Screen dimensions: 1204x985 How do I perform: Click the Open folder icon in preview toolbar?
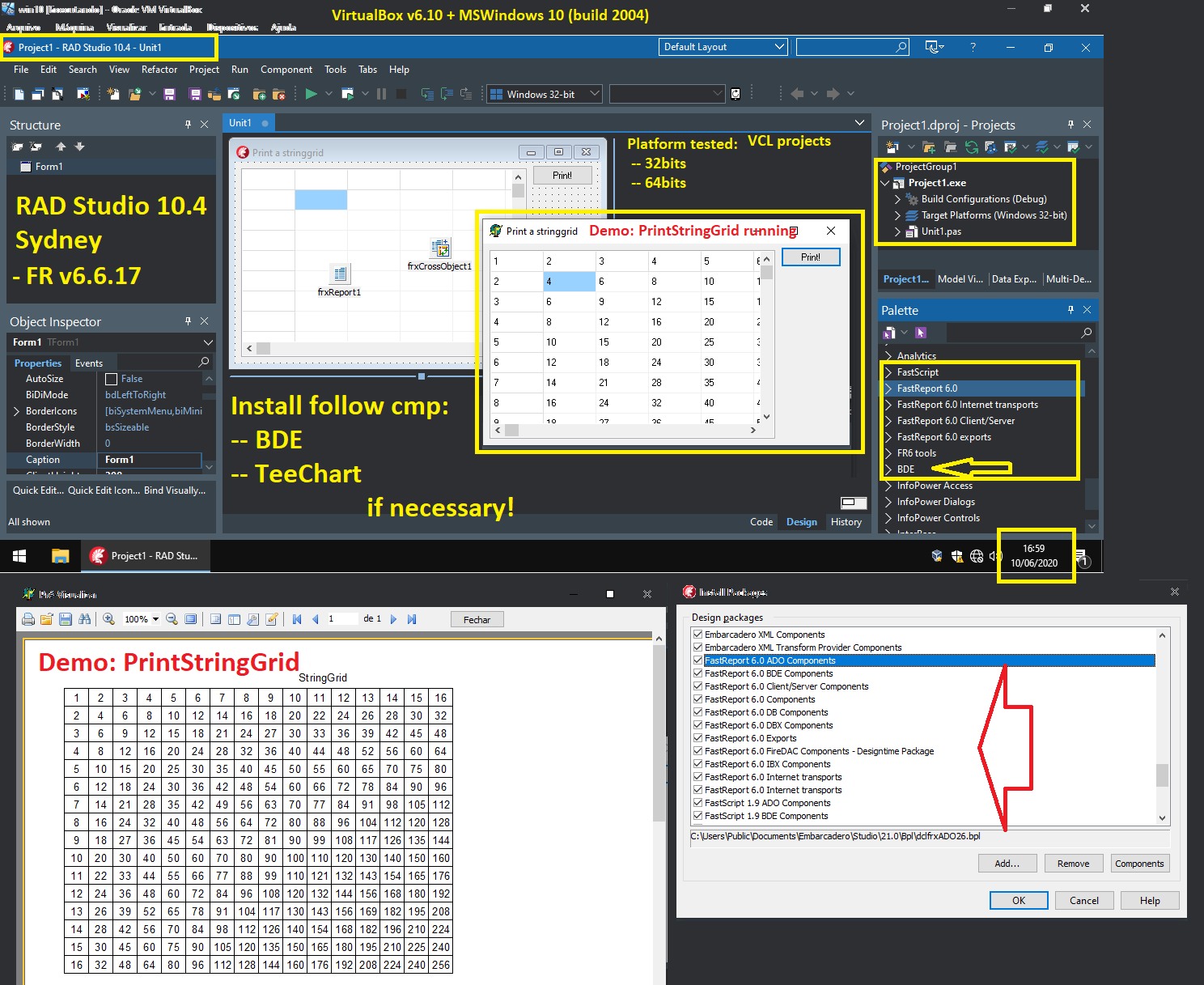point(46,619)
